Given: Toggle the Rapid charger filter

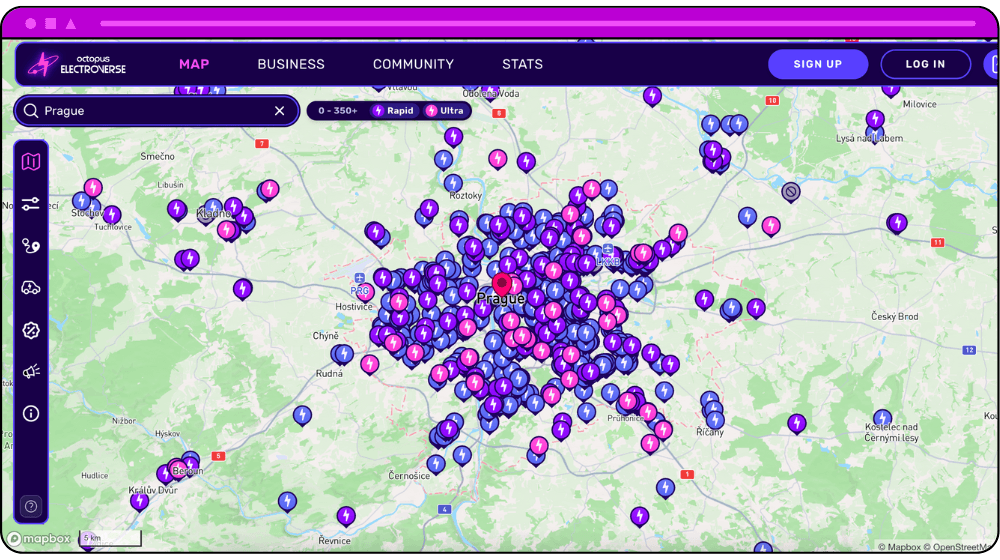Looking at the screenshot, I should click(393, 111).
